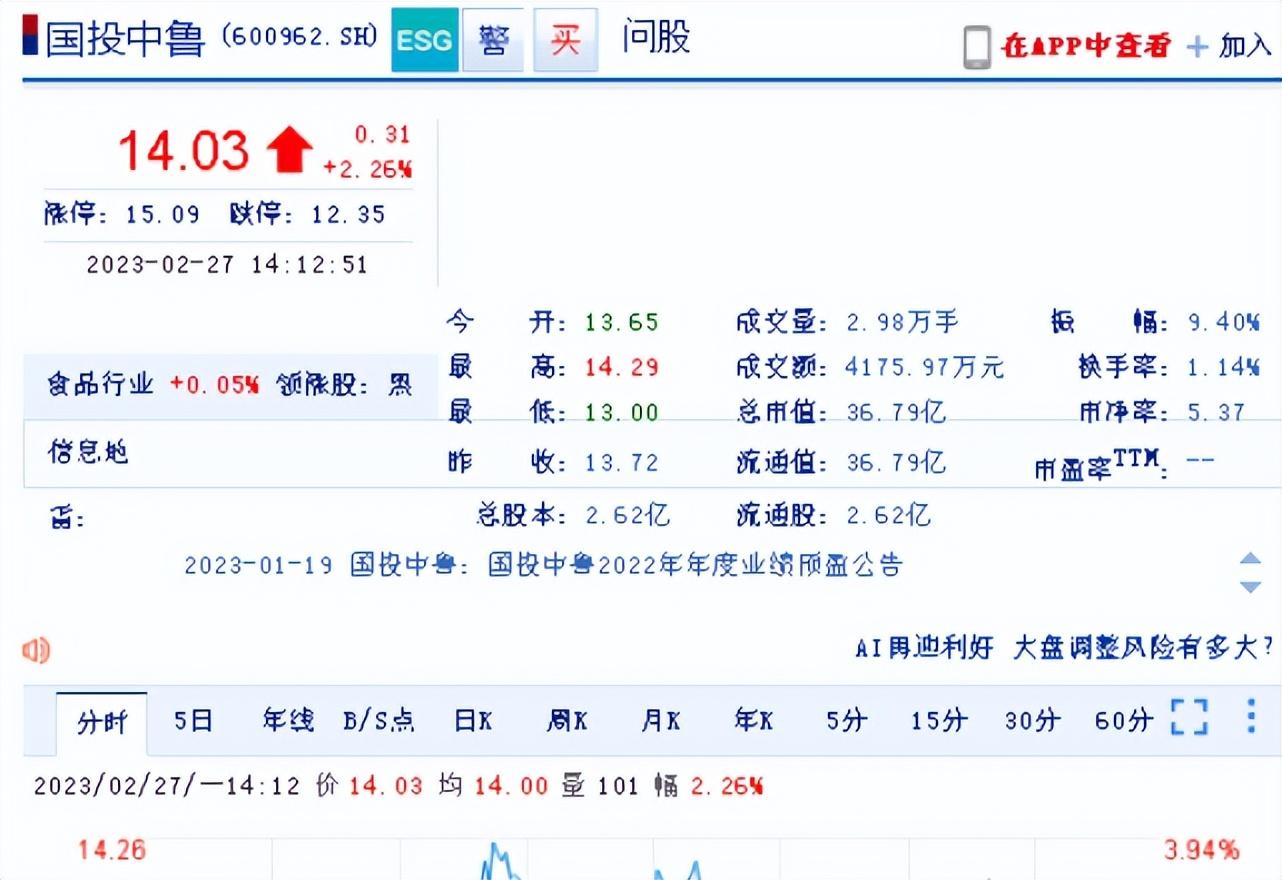Click the red up arrow price indicator

pos(289,151)
